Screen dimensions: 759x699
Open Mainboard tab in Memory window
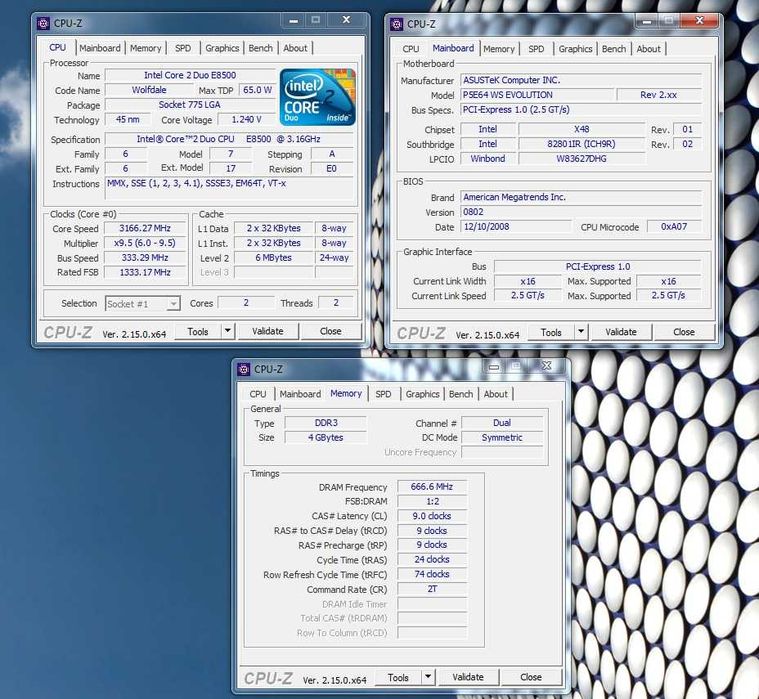pos(300,394)
